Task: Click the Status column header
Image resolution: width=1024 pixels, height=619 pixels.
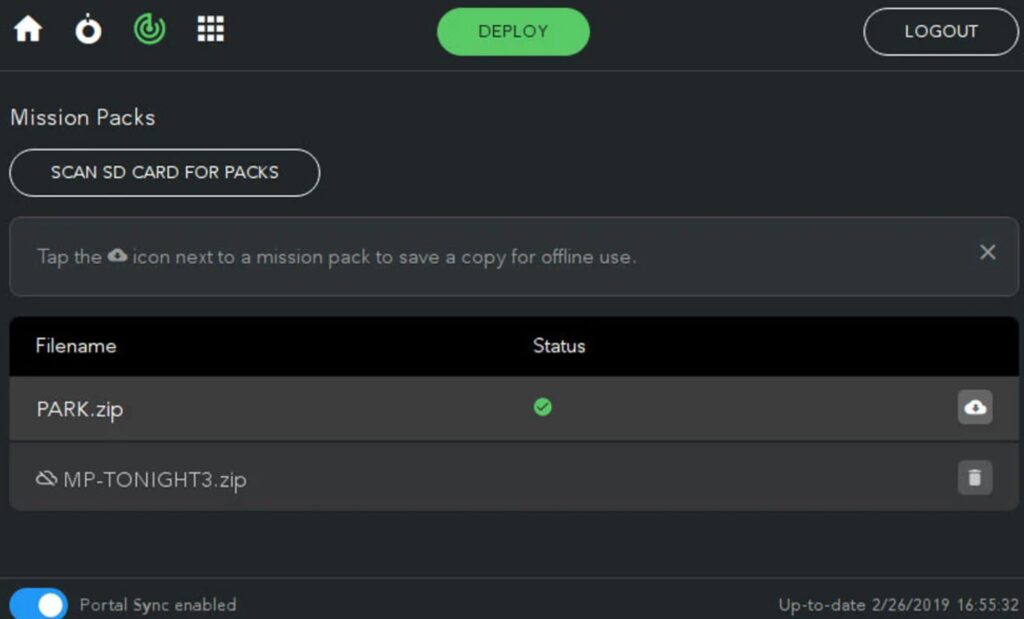Action: (x=558, y=346)
